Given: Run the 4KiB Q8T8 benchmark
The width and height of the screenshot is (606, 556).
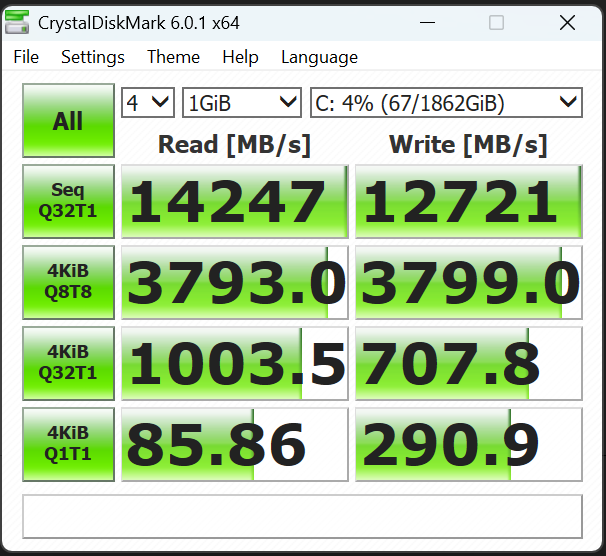Looking at the screenshot, I should (x=68, y=280).
